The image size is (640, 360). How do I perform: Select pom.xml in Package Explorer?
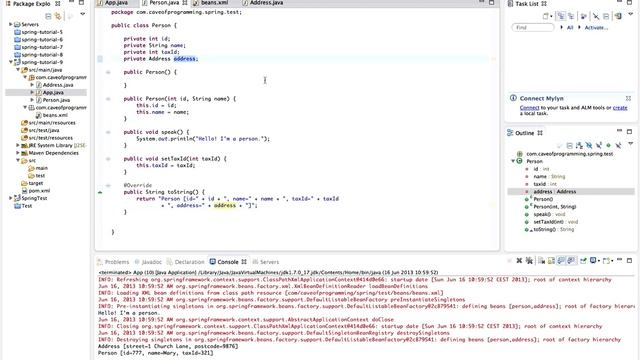36,191
